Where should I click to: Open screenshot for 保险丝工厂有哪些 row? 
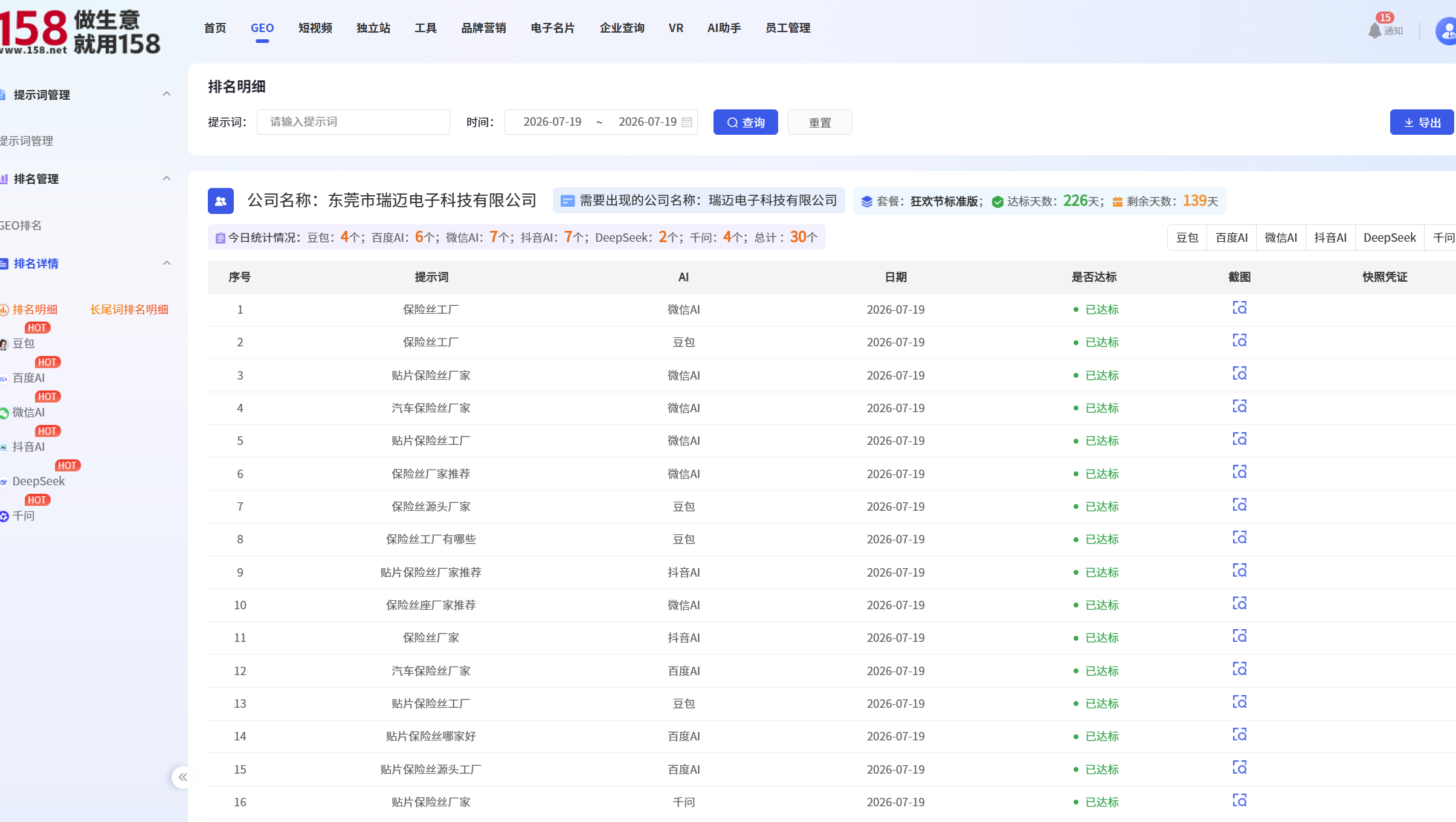click(1239, 538)
